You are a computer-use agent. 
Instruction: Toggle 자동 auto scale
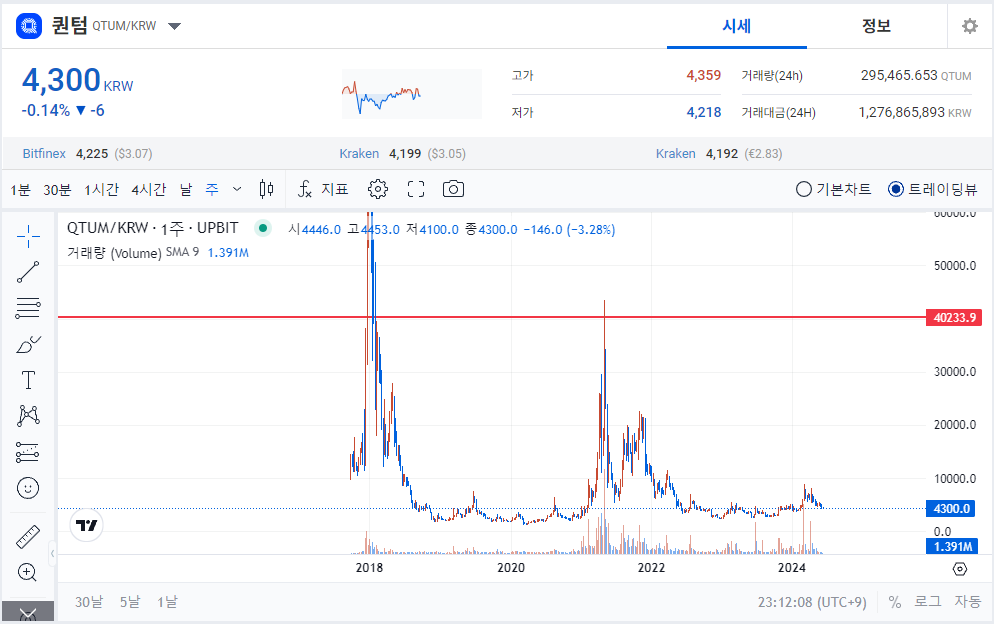click(967, 602)
